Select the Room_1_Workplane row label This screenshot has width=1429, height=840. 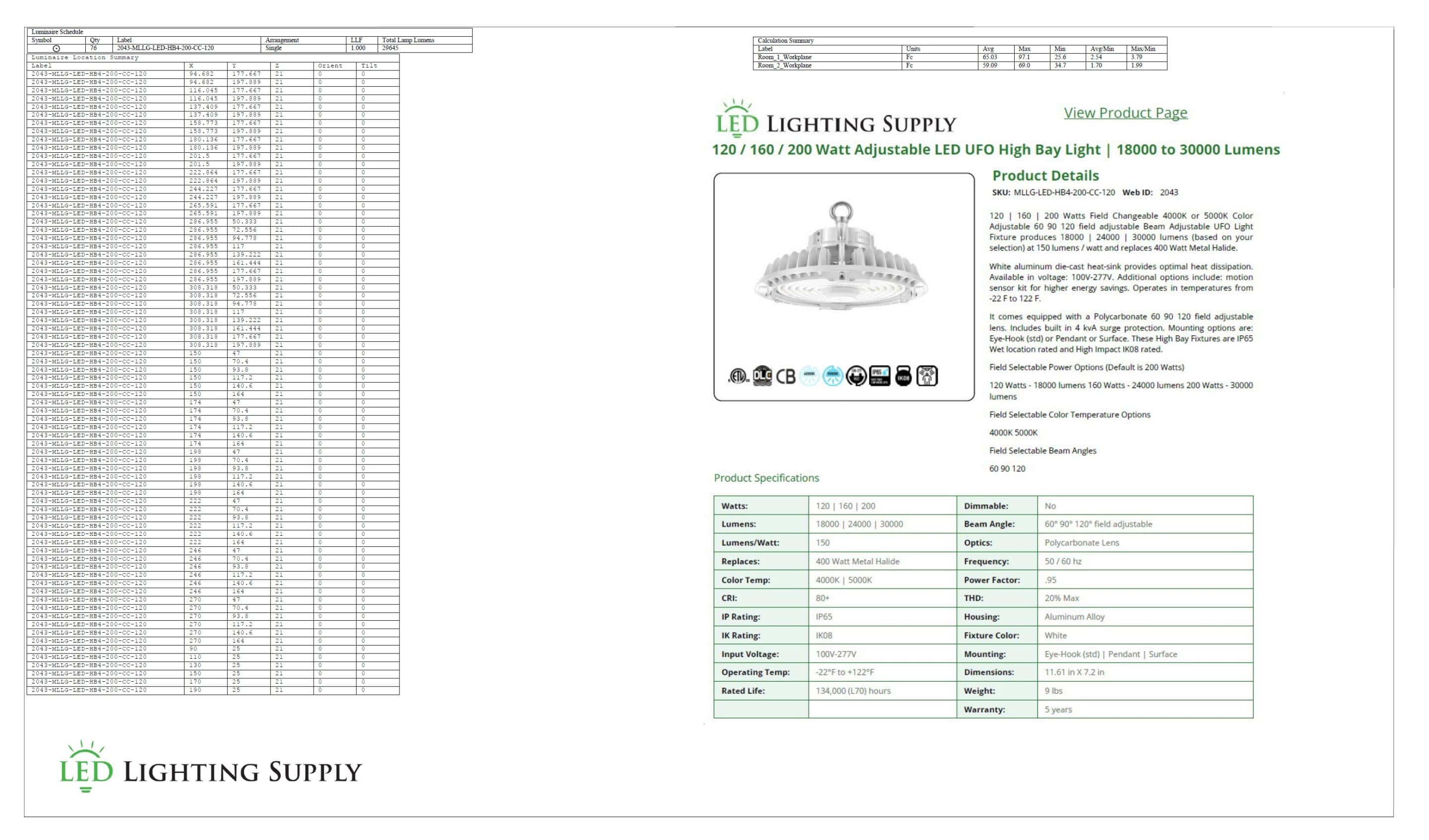(x=784, y=57)
